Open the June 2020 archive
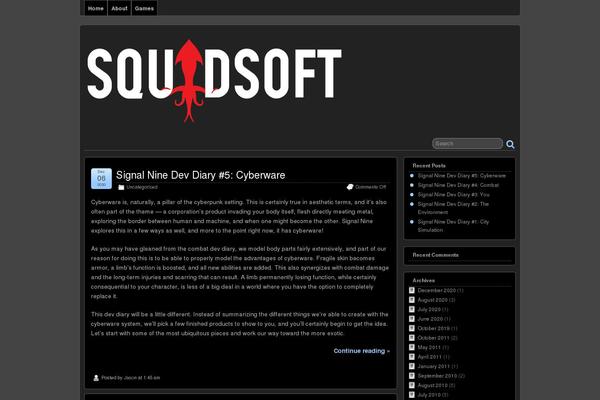 (430, 319)
